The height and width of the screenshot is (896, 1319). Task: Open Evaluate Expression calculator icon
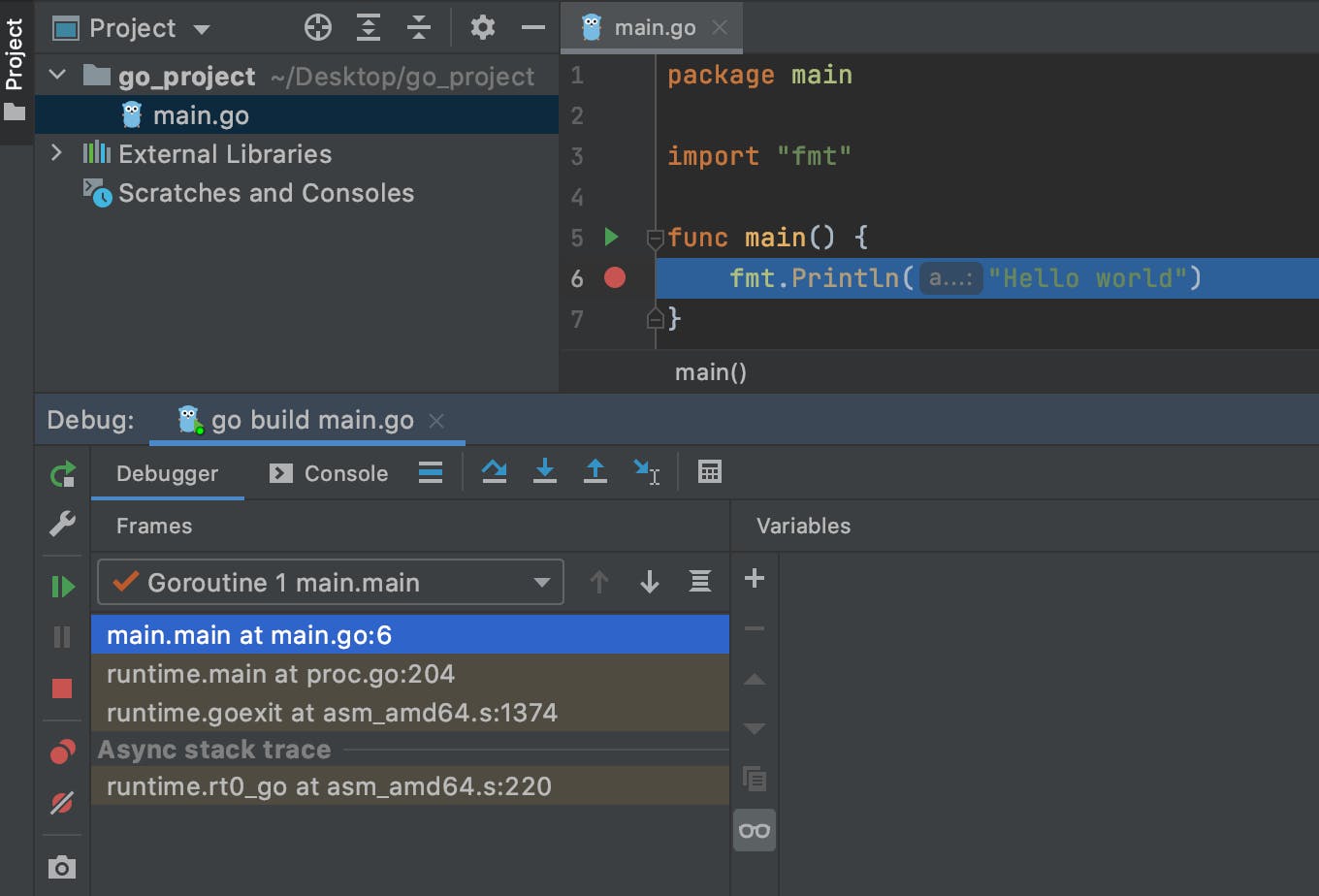[710, 472]
